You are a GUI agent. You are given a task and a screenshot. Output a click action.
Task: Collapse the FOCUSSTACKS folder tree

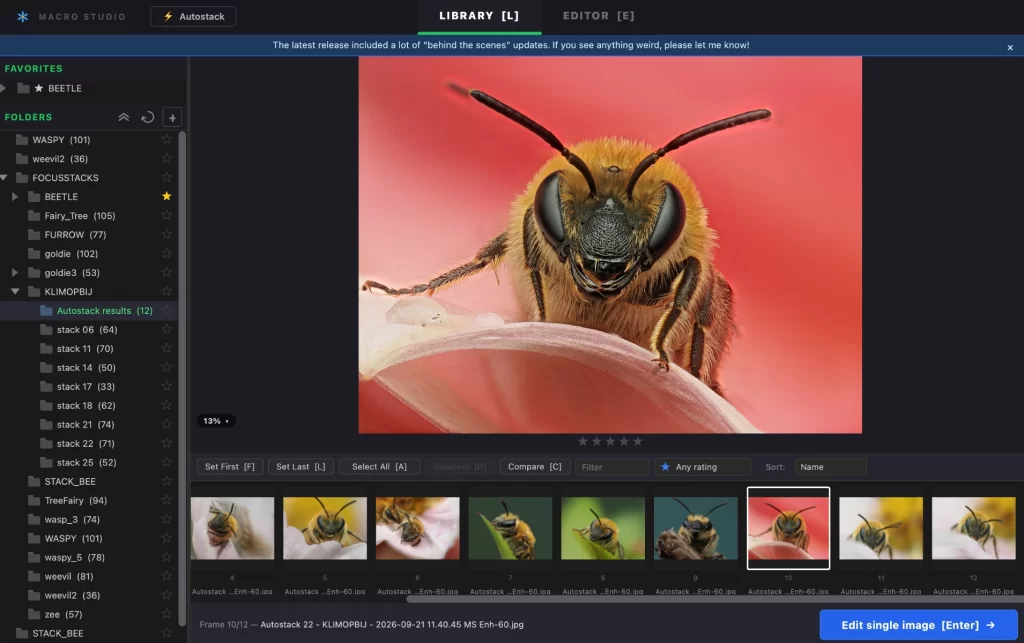(4, 178)
